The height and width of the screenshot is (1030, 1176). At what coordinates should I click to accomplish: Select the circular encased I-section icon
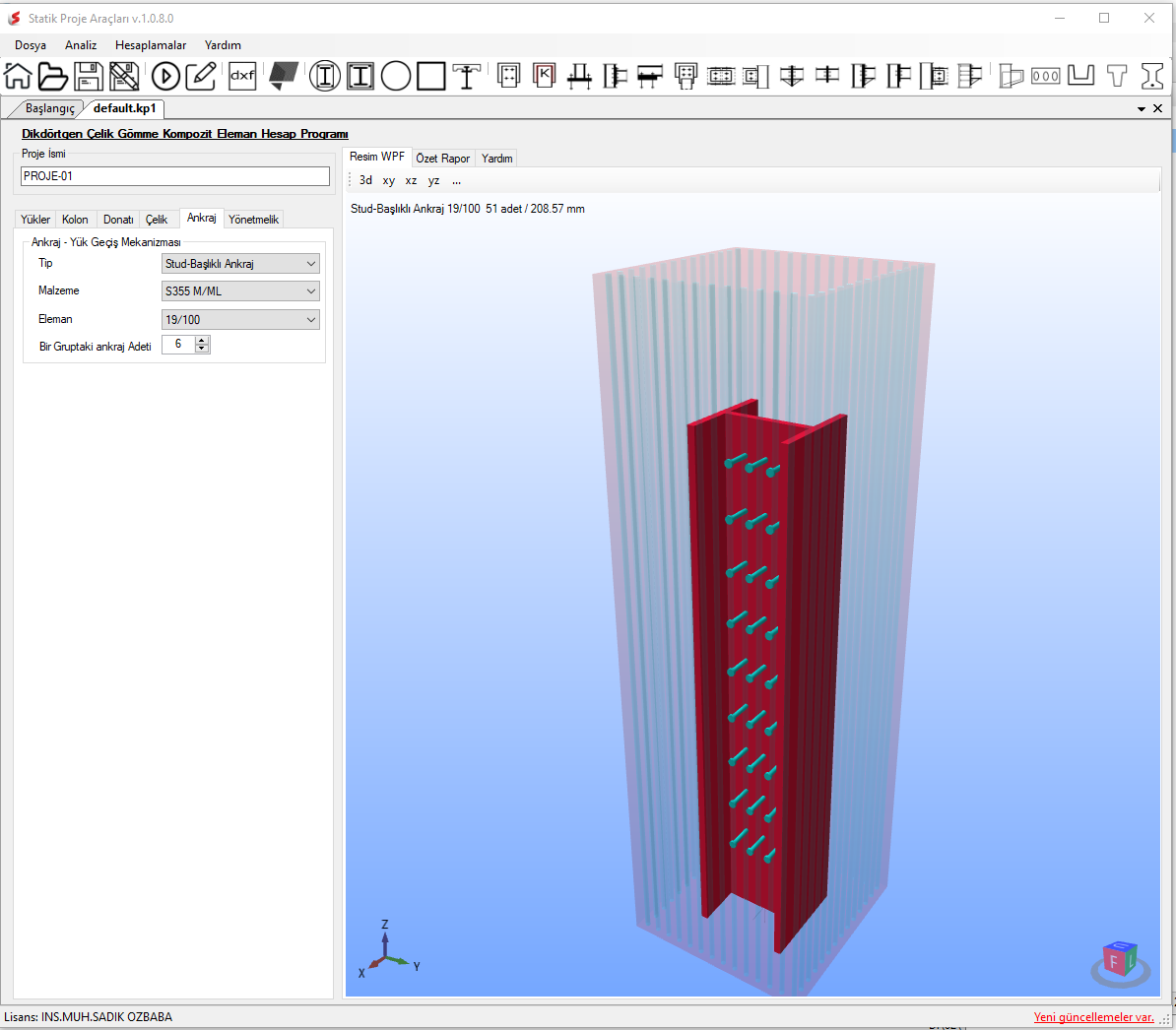click(x=325, y=76)
